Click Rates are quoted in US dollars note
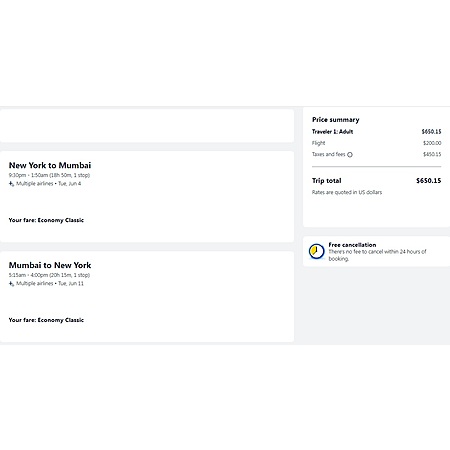The width and height of the screenshot is (450, 450). (x=347, y=192)
